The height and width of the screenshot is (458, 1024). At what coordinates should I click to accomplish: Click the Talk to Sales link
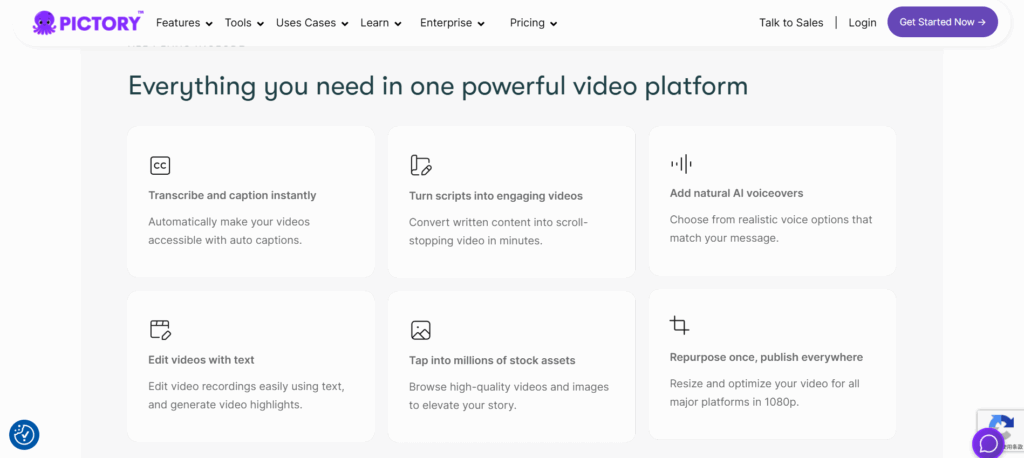click(x=791, y=23)
